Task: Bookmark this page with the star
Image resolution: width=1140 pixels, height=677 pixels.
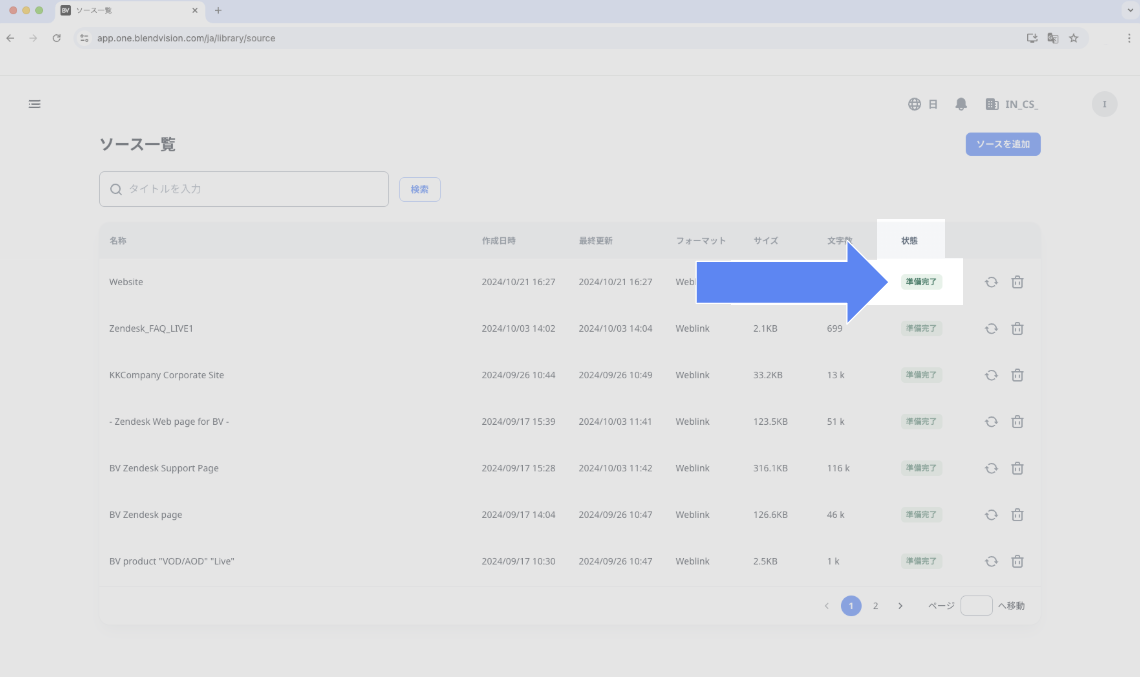Action: (x=1073, y=38)
